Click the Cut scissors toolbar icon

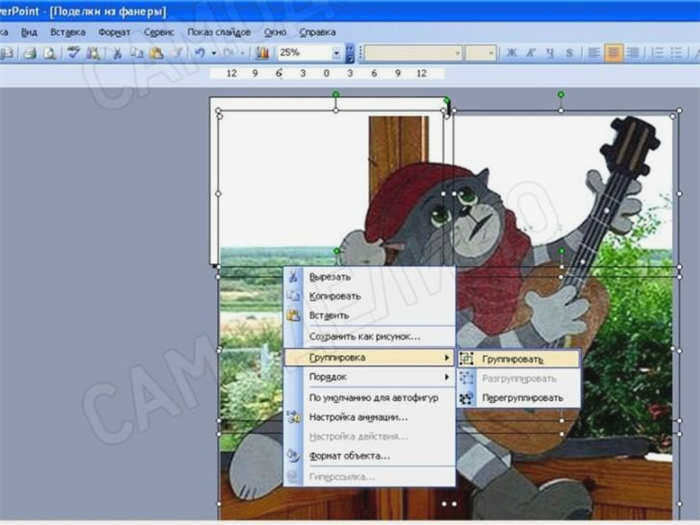click(x=117, y=53)
